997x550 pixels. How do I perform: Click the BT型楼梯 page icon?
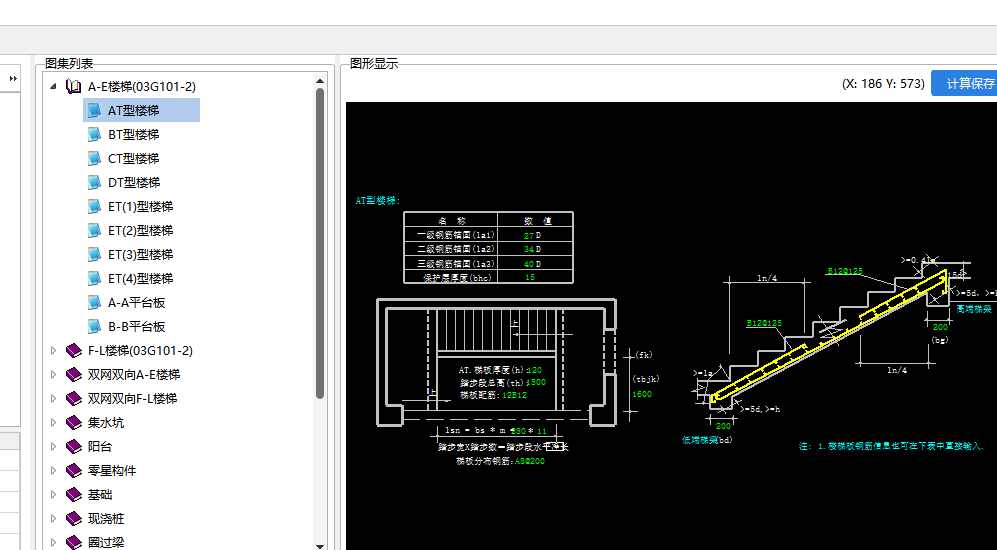(x=94, y=135)
